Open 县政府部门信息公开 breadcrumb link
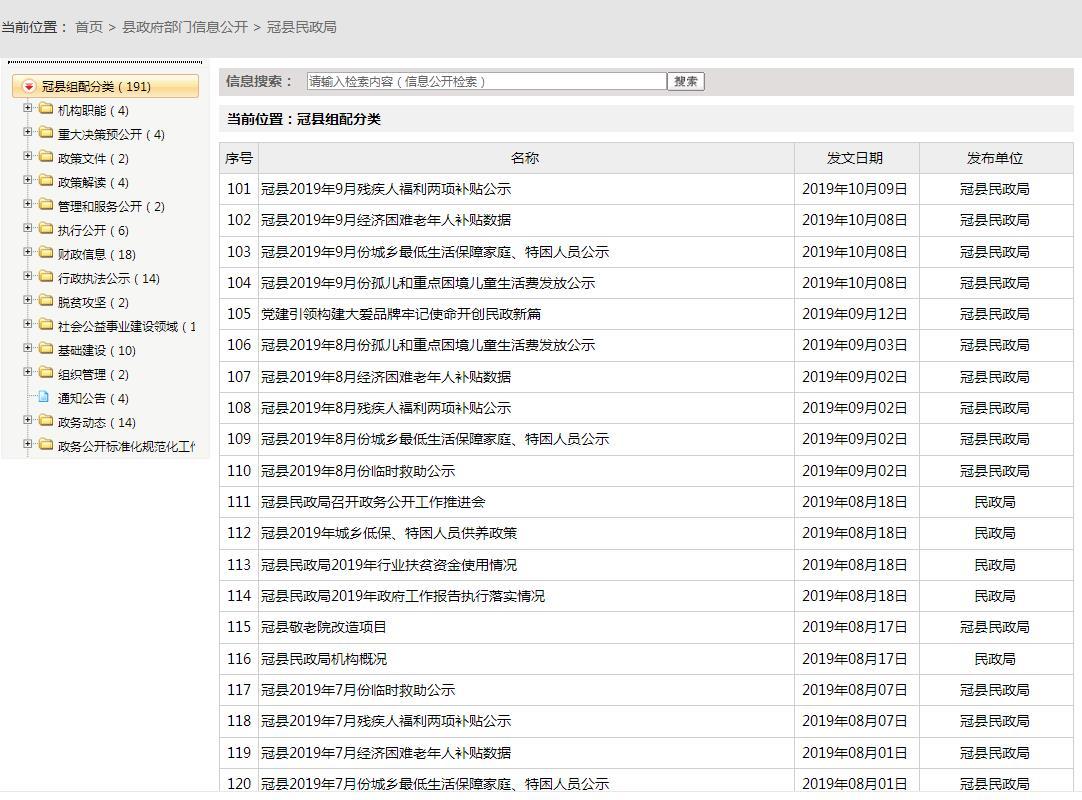Viewport: 1082px width, 800px height. 185,27
